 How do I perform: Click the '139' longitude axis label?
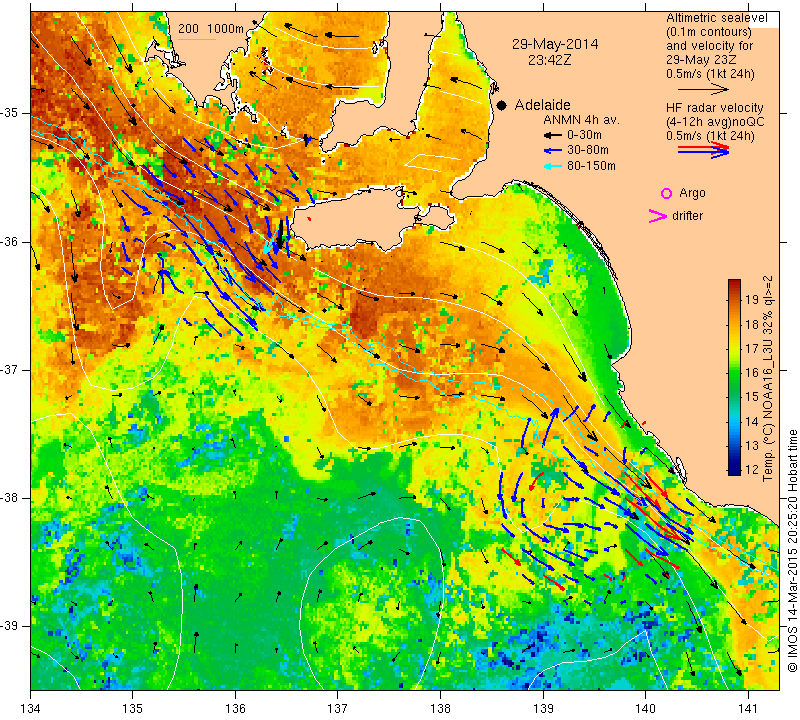543,709
